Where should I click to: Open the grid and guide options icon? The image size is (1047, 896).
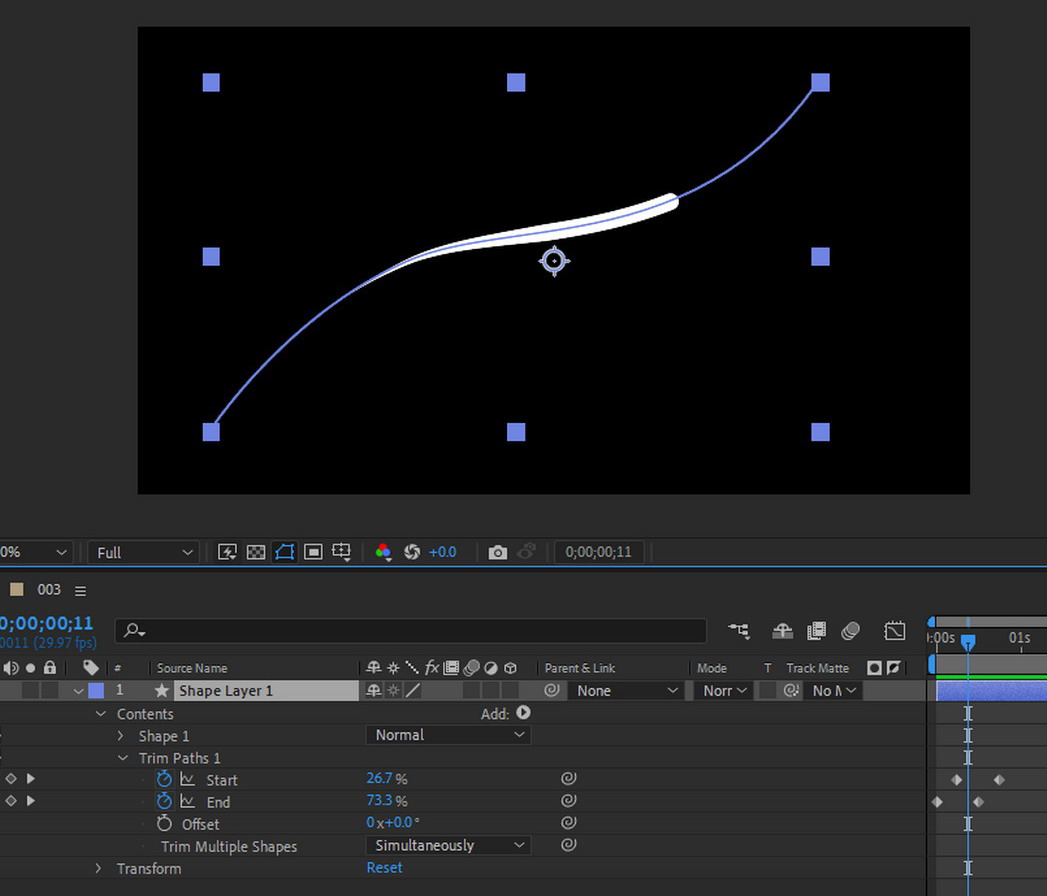tap(341, 552)
